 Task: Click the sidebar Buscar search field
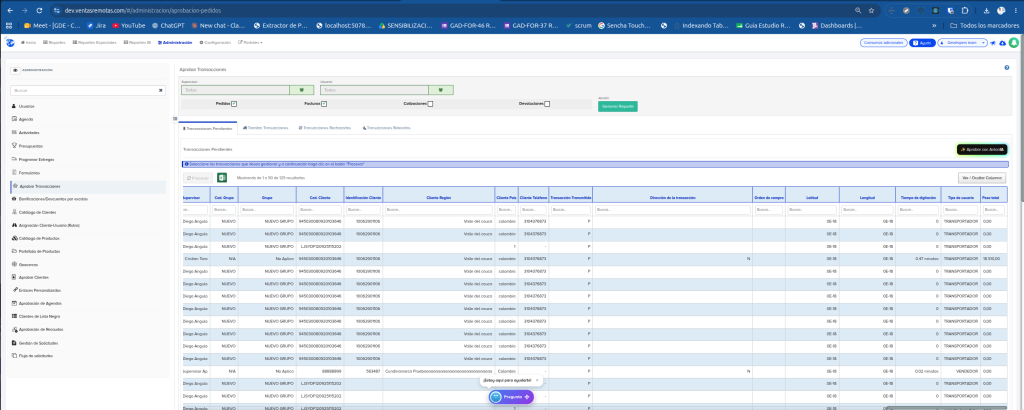pos(84,90)
